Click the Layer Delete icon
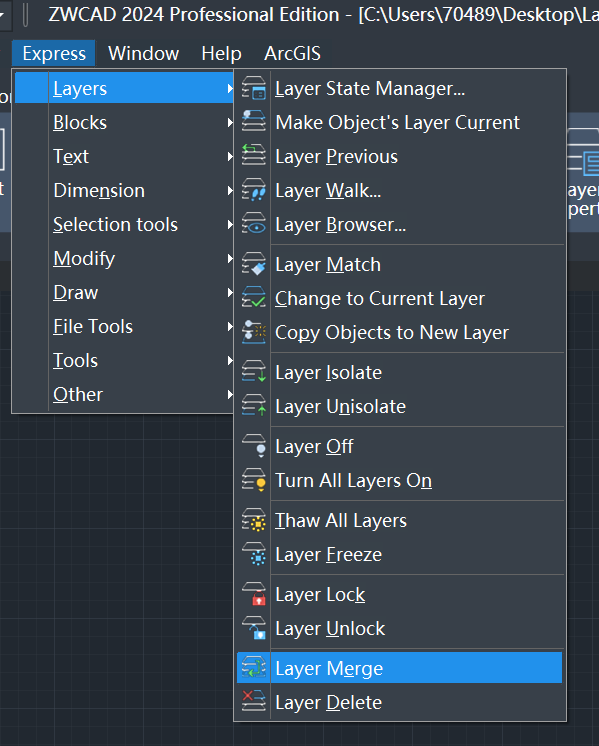599x746 pixels. [x=254, y=702]
